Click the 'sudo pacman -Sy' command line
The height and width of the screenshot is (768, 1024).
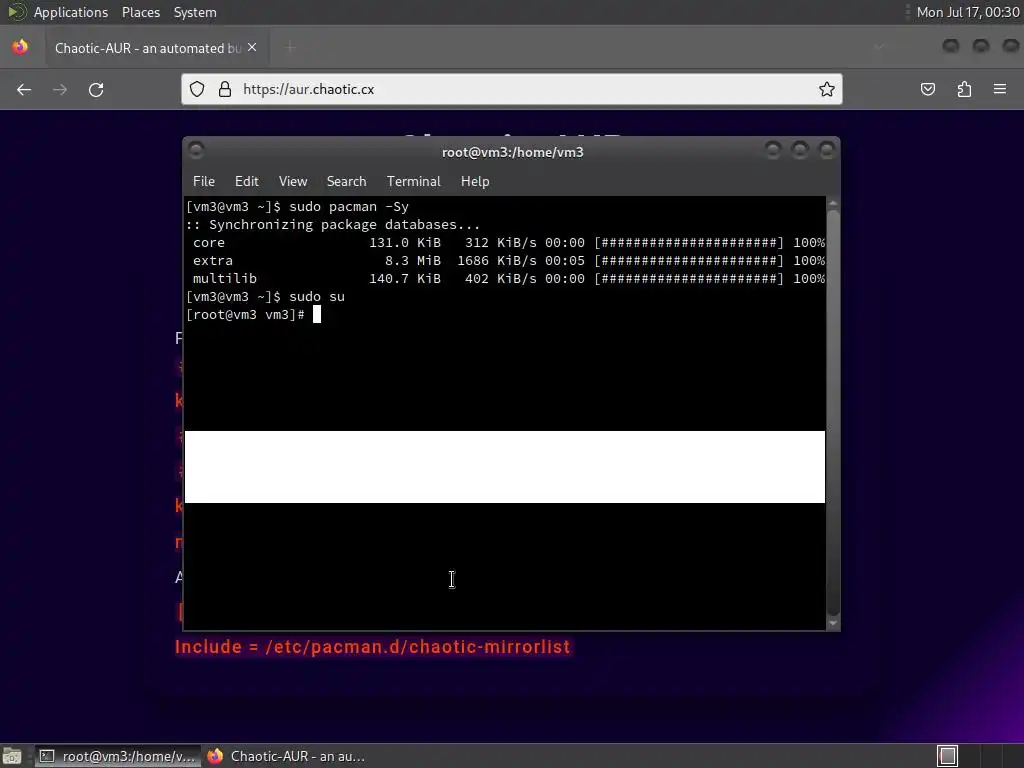coord(297,206)
